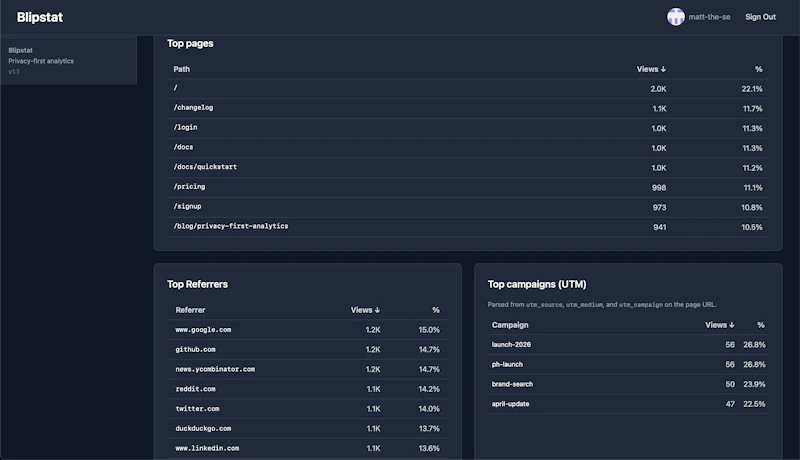Click the 941 views value
Viewport: 800px width, 460px height.
pos(660,227)
